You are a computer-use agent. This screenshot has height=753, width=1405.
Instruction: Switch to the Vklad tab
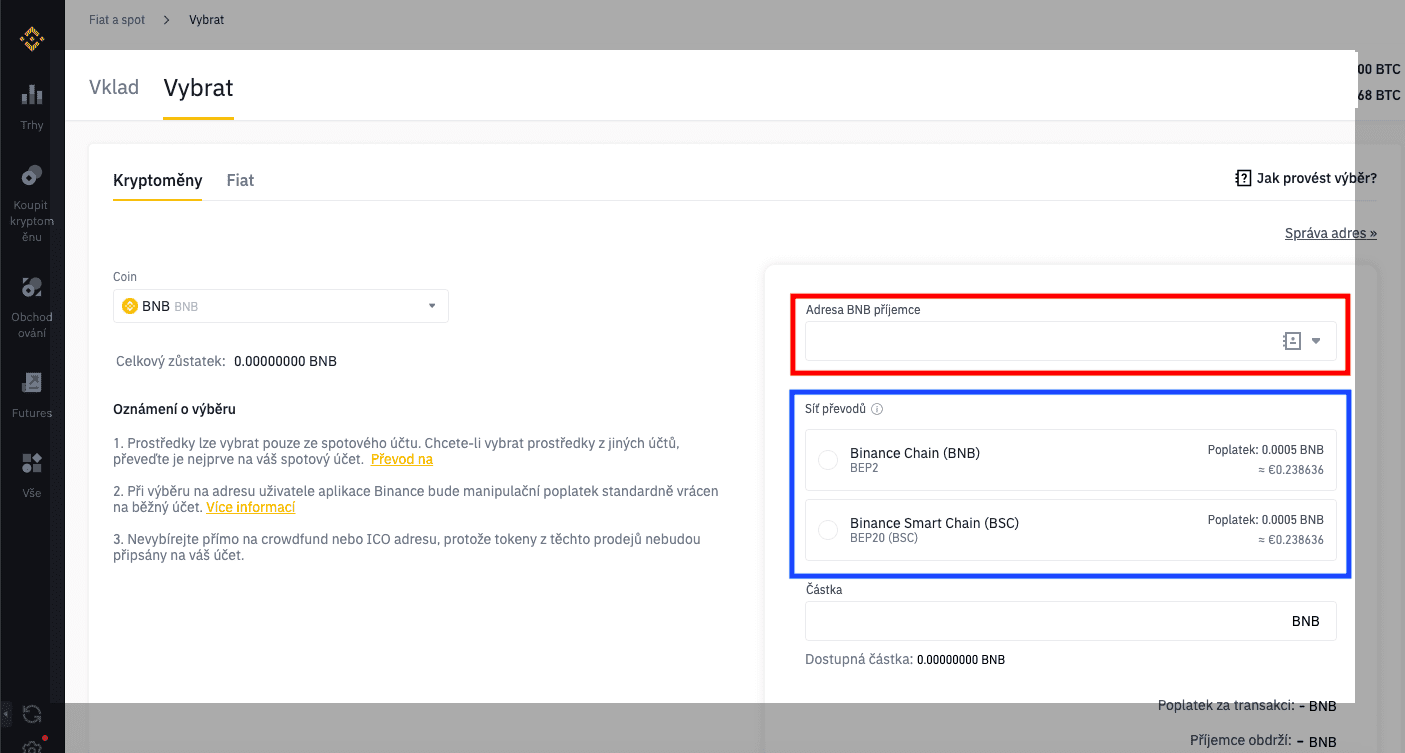[114, 87]
